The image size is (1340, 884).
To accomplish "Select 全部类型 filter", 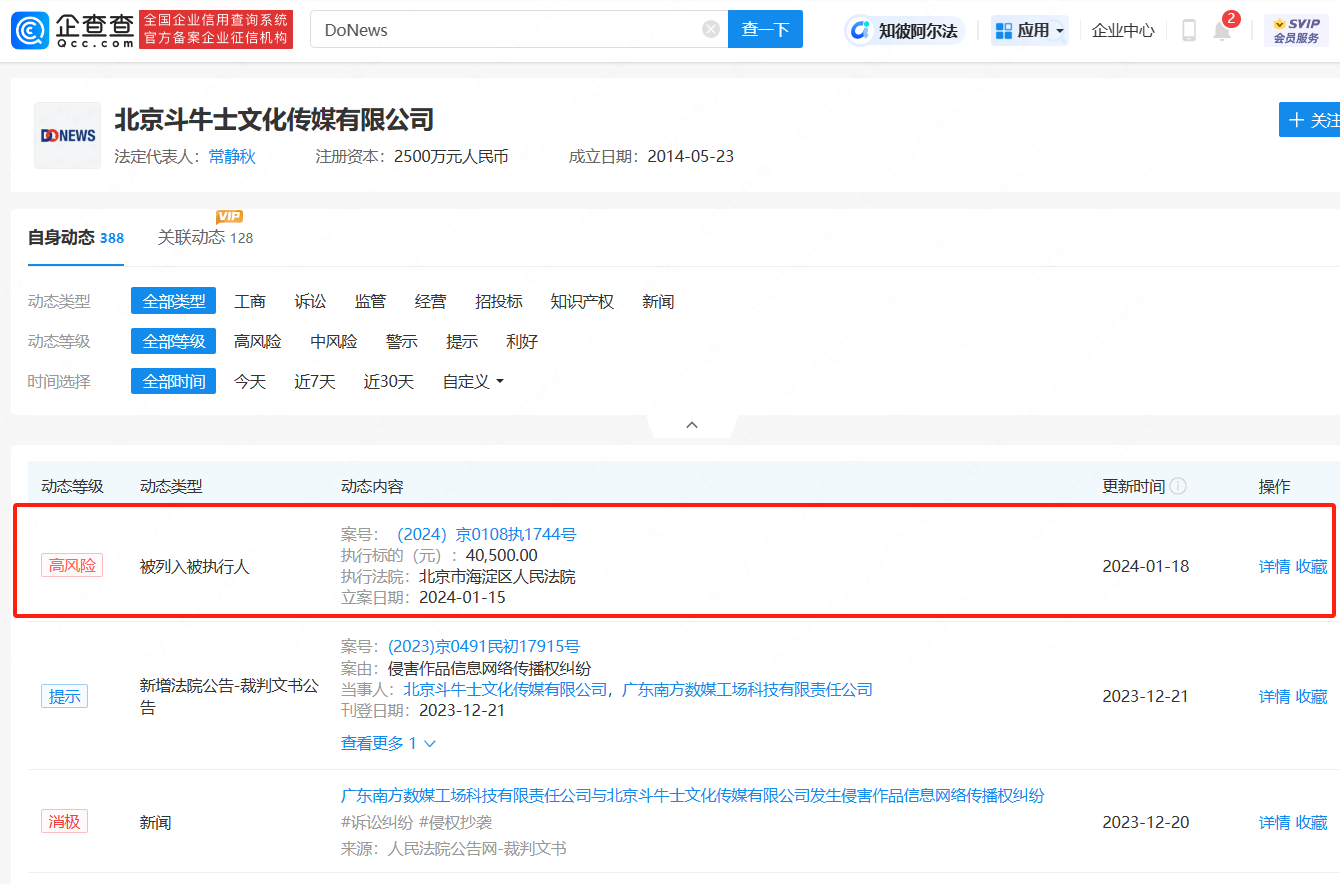I will point(173,301).
